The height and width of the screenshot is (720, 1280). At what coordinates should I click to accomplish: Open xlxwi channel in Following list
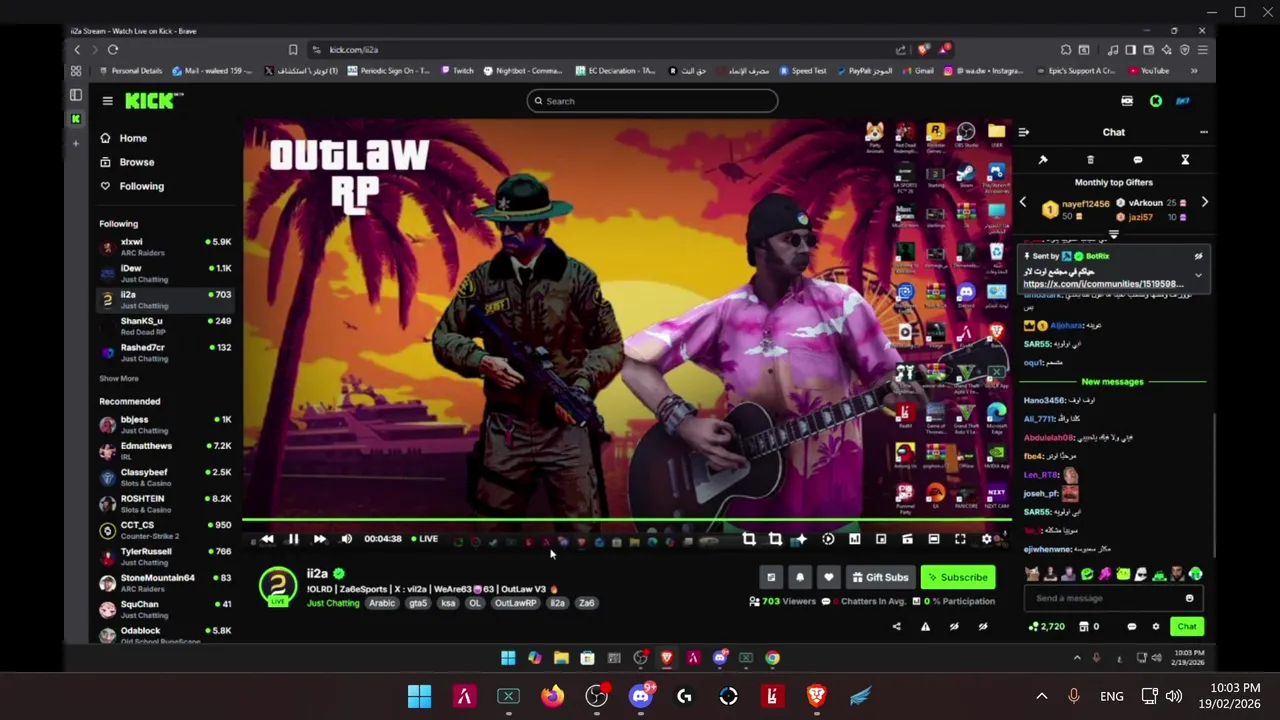tap(166, 247)
